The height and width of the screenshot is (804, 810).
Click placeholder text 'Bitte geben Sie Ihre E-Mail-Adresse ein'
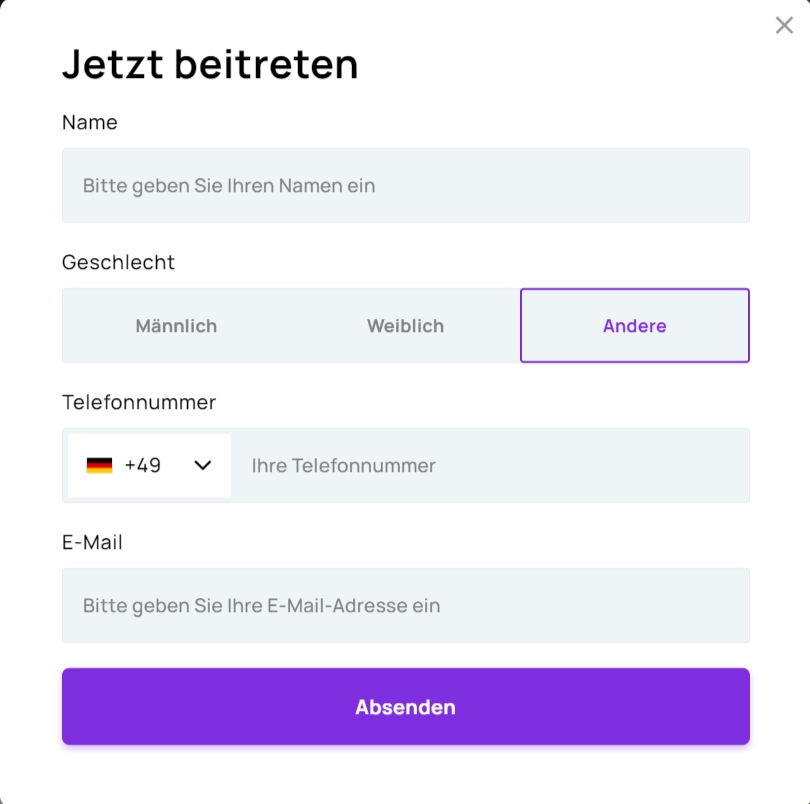point(261,606)
